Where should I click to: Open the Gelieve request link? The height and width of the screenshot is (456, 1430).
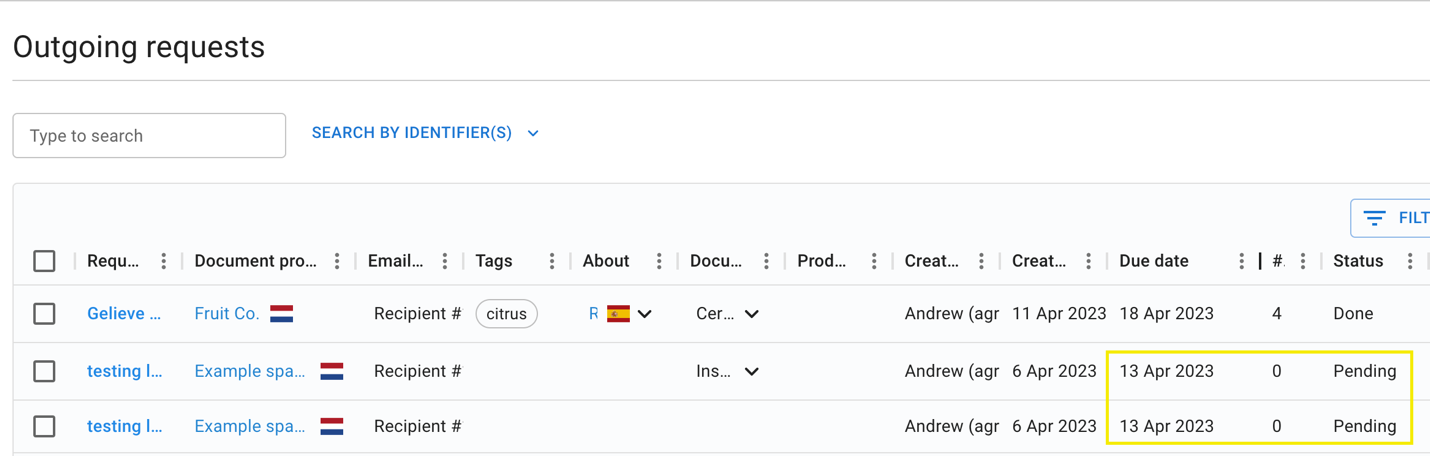[x=124, y=314]
